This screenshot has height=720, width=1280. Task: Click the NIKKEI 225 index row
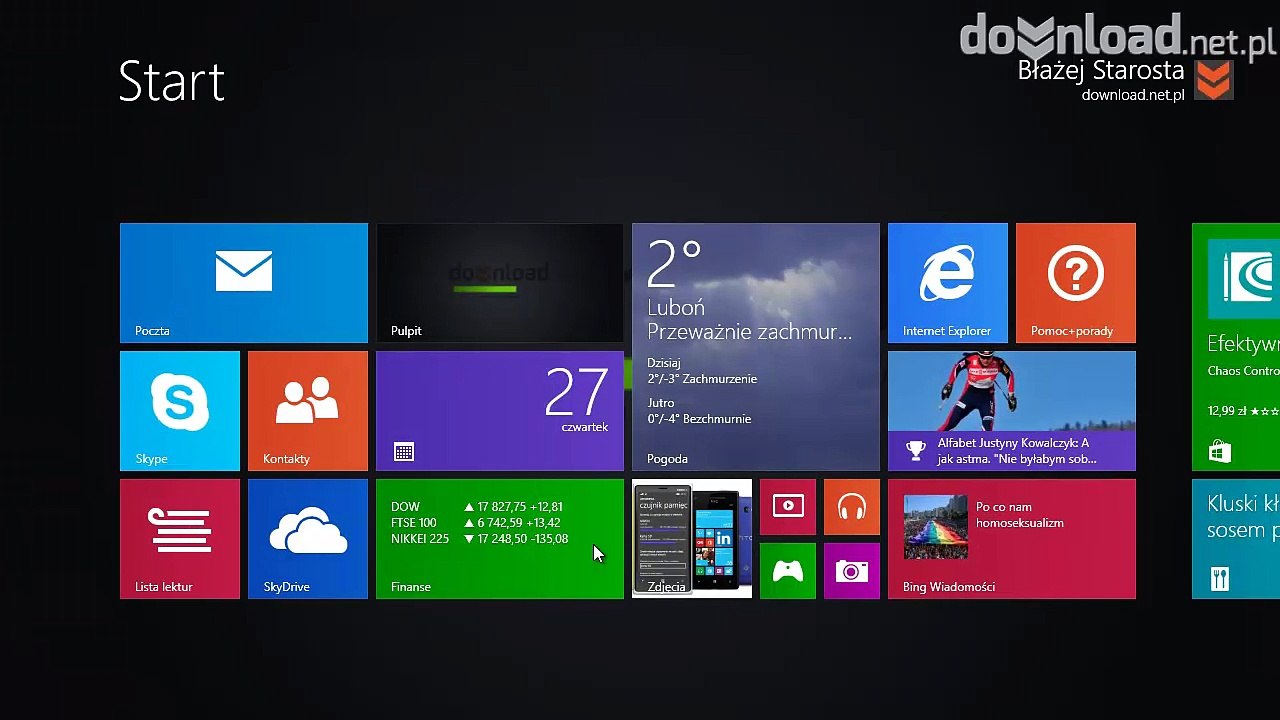[480, 539]
